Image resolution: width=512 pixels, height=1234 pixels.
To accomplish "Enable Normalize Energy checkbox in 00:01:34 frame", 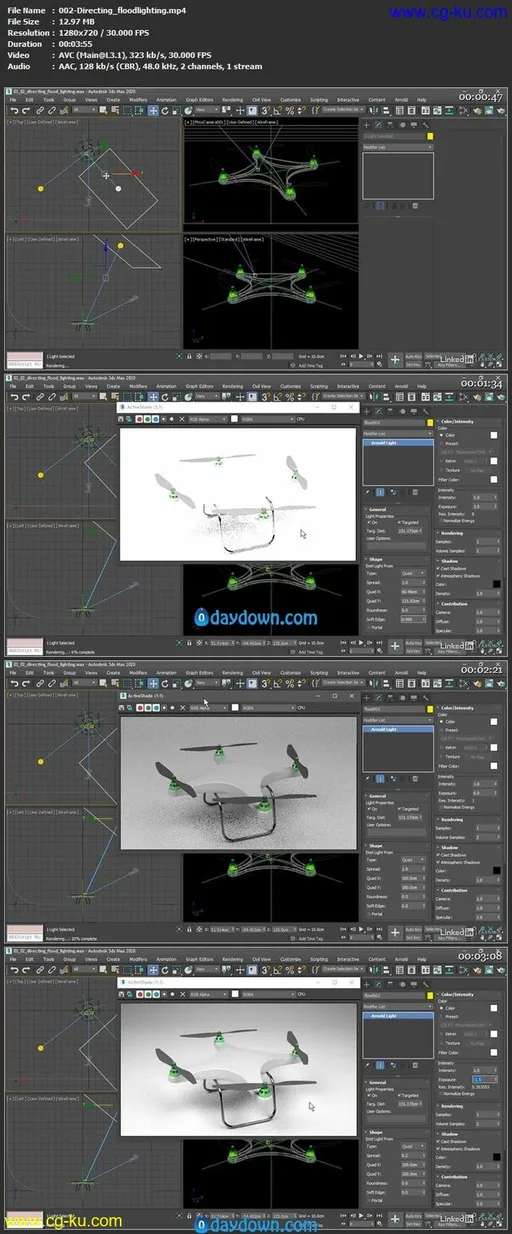I will pyautogui.click(x=441, y=521).
